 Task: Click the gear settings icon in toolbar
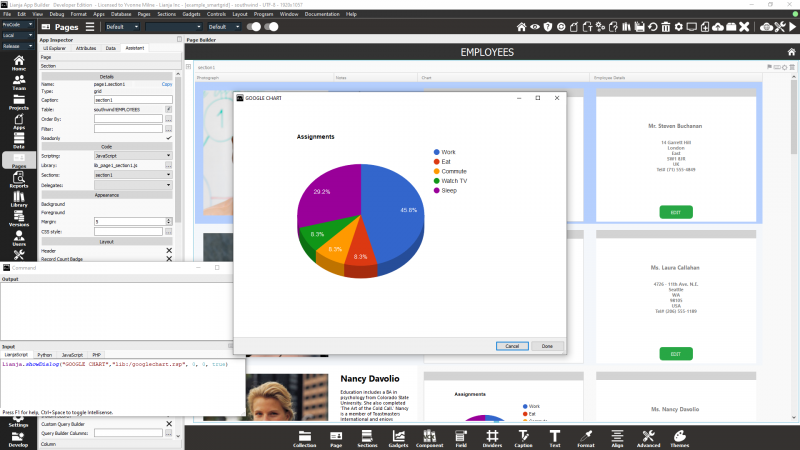pyautogui.click(x=679, y=27)
